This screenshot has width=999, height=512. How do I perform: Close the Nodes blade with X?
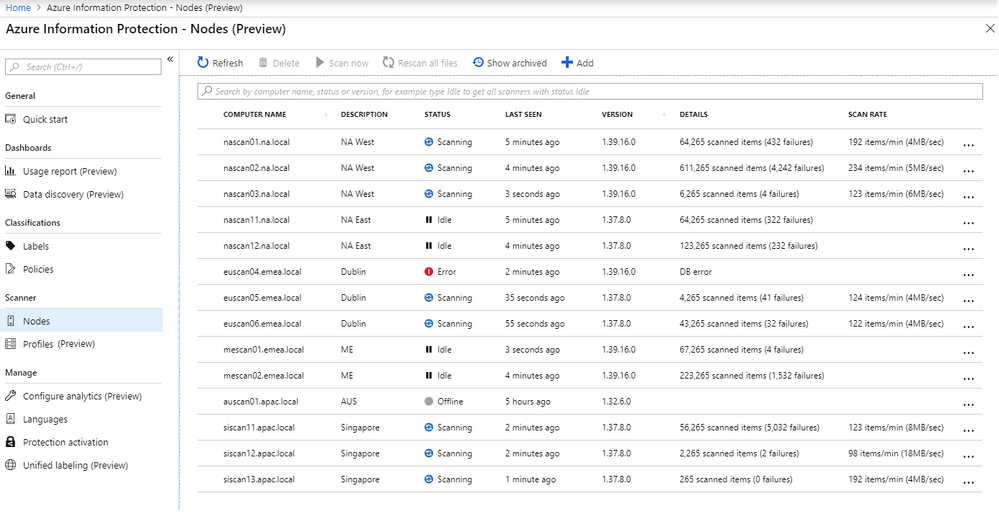pos(990,29)
